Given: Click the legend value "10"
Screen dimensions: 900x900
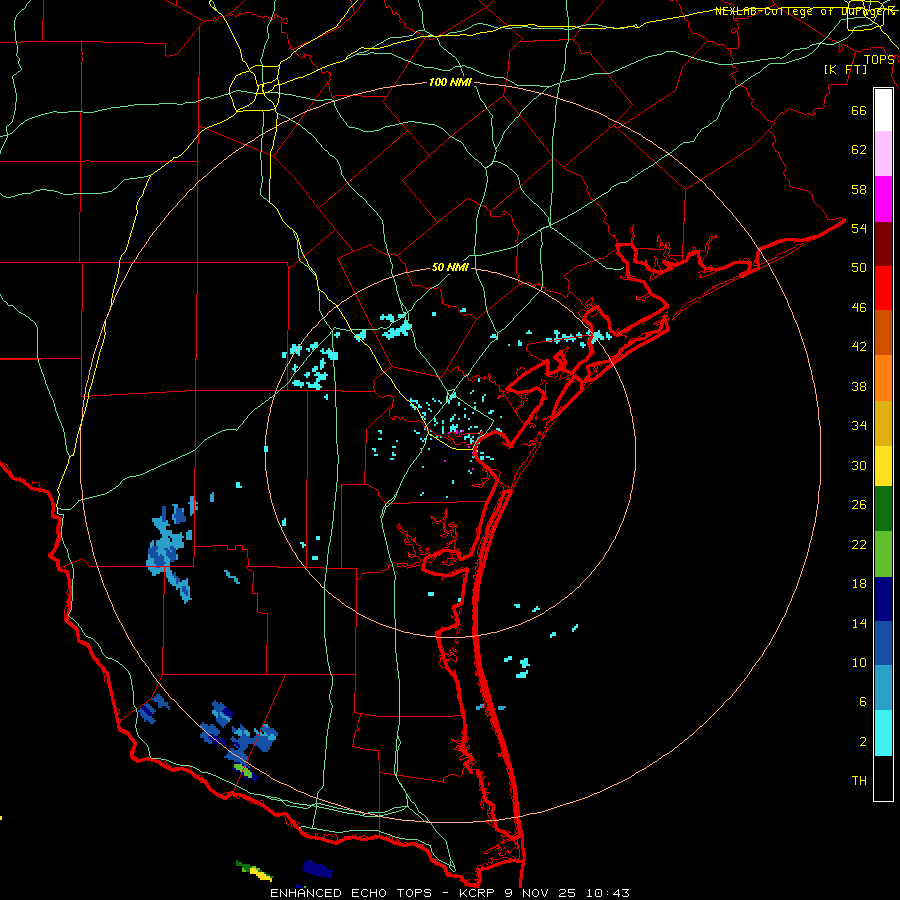Looking at the screenshot, I should pos(859,662).
